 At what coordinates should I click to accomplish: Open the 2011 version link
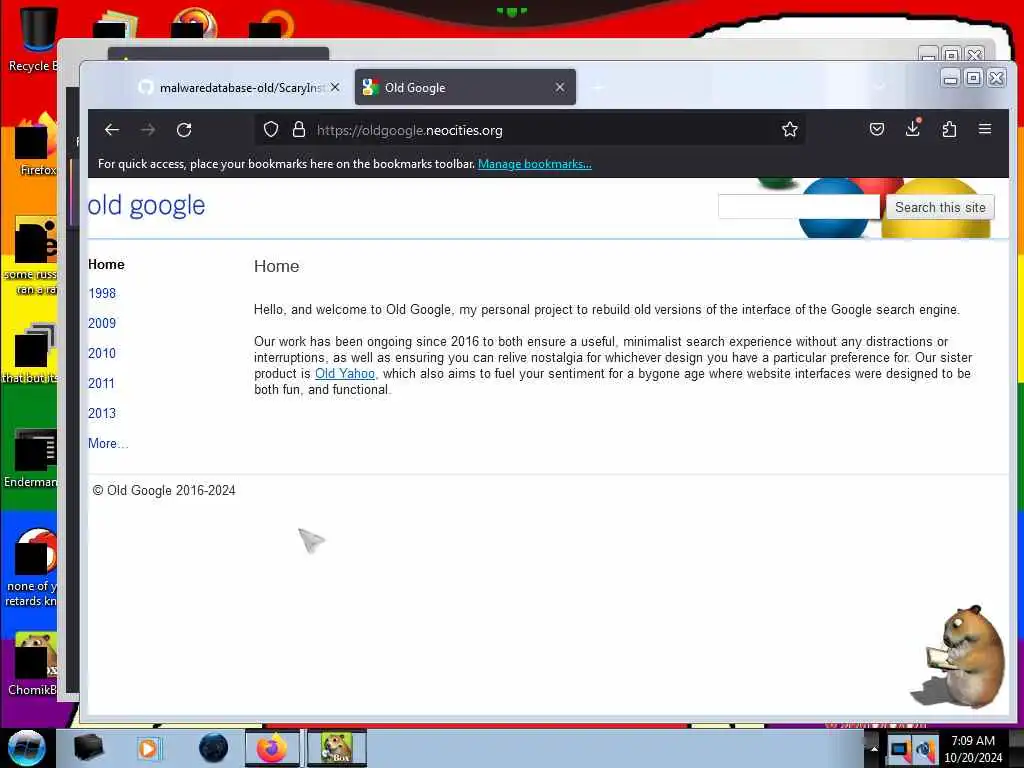101,383
